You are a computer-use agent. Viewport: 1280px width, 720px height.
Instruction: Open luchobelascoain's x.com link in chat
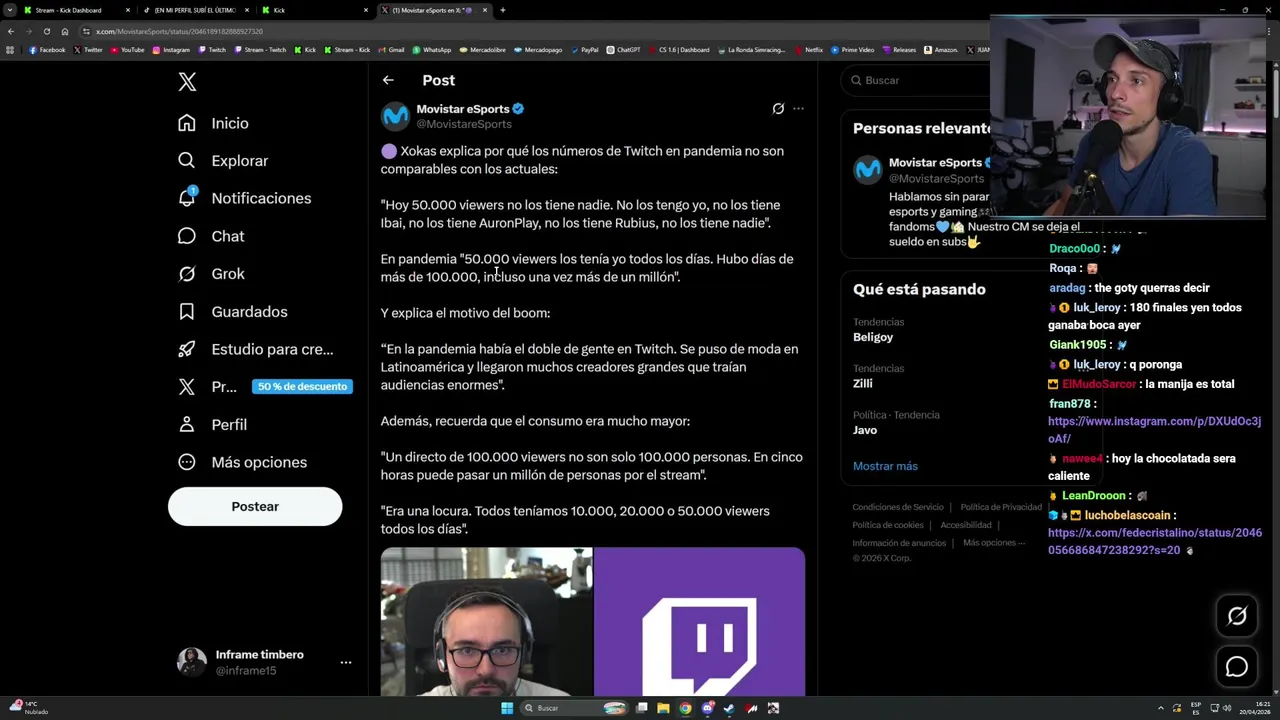click(1154, 542)
